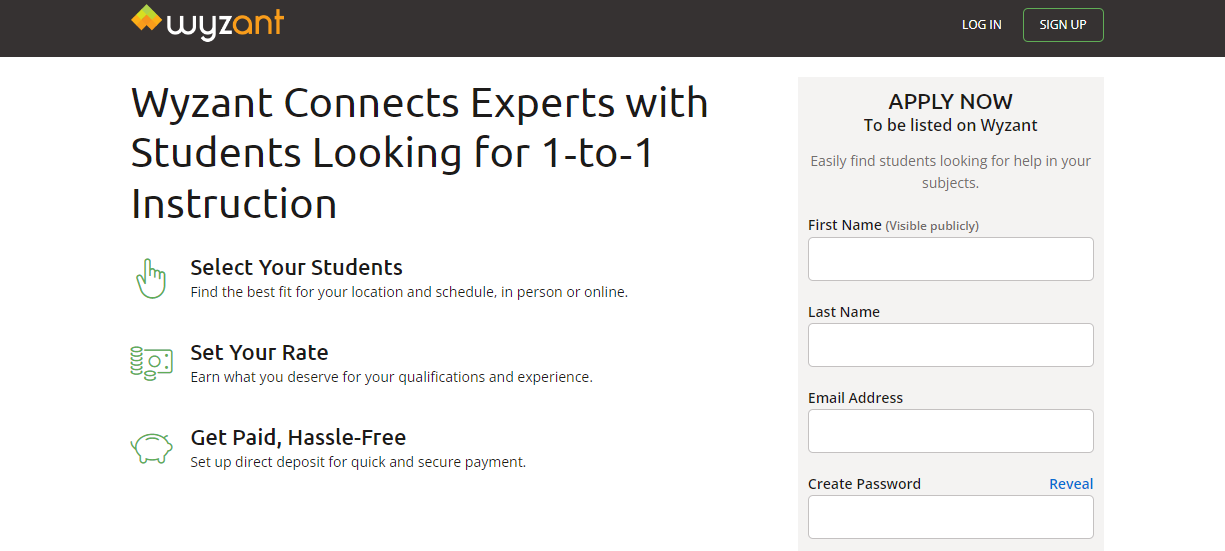The width and height of the screenshot is (1225, 551).
Task: Click the Create Password label text
Action: tap(864, 484)
